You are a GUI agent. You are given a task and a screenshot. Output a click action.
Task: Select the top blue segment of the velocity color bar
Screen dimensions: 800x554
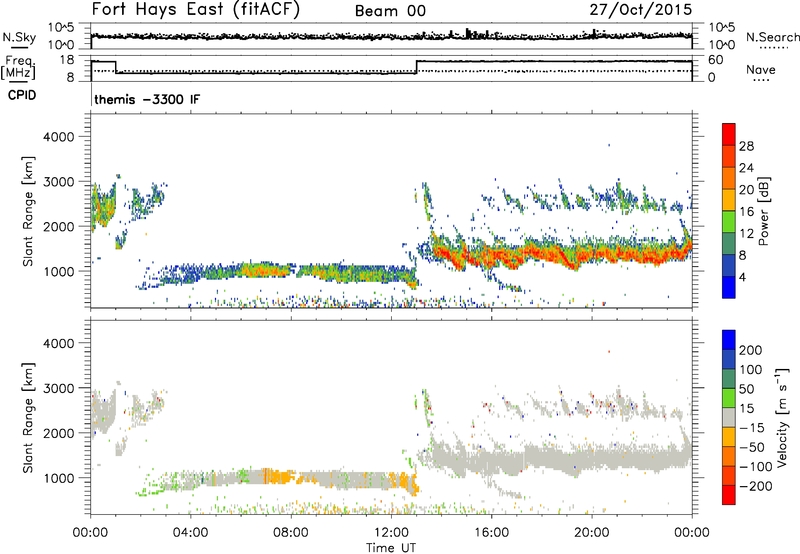pyautogui.click(x=729, y=340)
